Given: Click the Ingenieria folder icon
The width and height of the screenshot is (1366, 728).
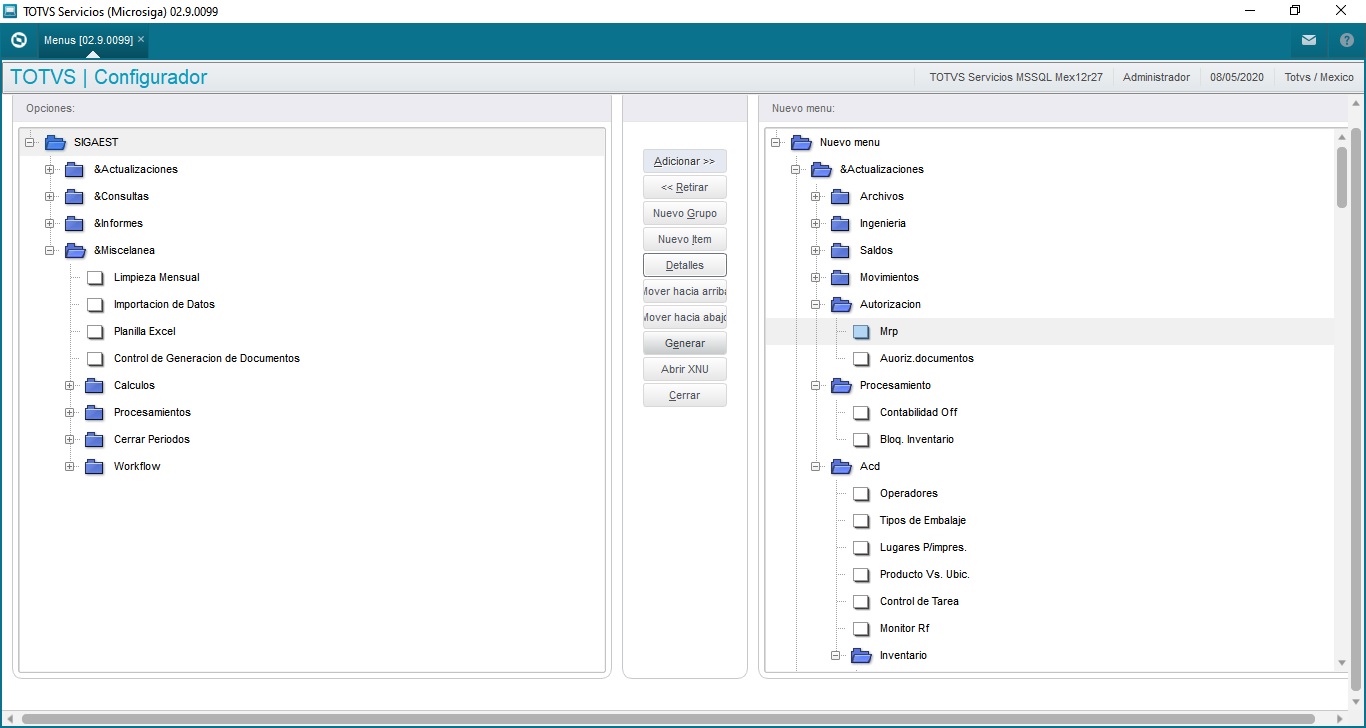Looking at the screenshot, I should (840, 223).
